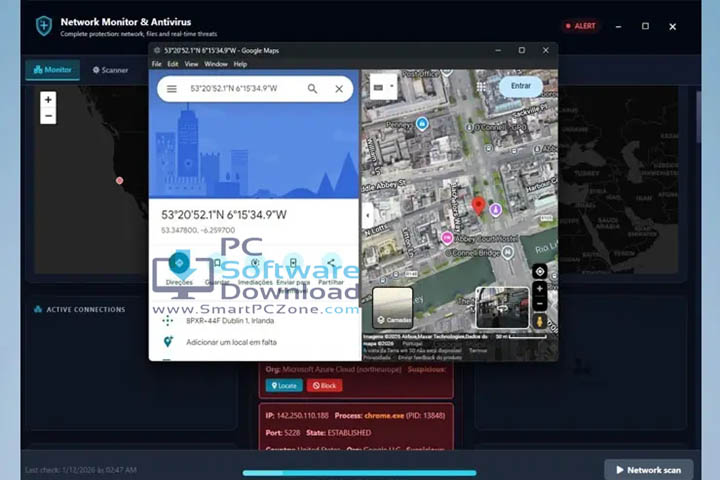Maximize the Google Maps window
Viewport: 720px width, 480px height.
coord(522,51)
